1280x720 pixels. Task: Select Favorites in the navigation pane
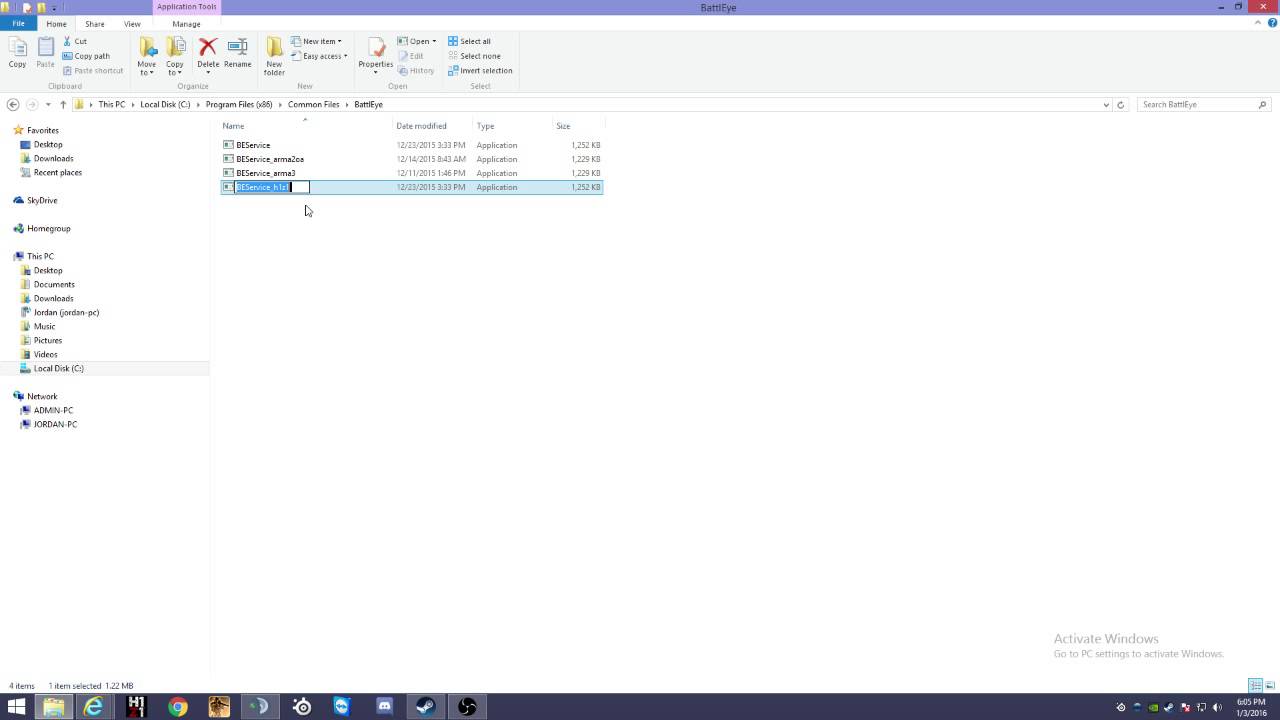pos(42,130)
